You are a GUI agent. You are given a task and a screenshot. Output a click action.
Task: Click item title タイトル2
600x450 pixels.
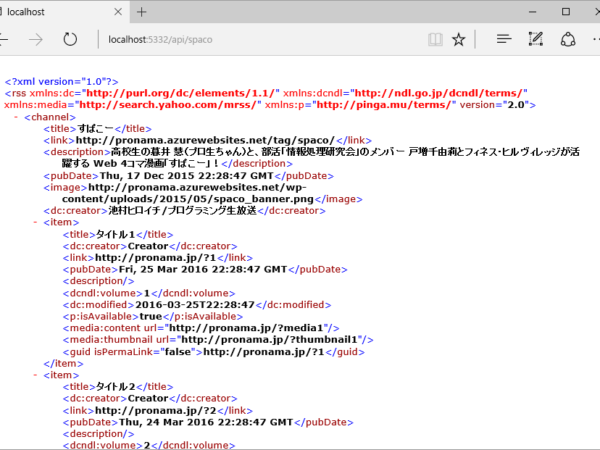115,386
